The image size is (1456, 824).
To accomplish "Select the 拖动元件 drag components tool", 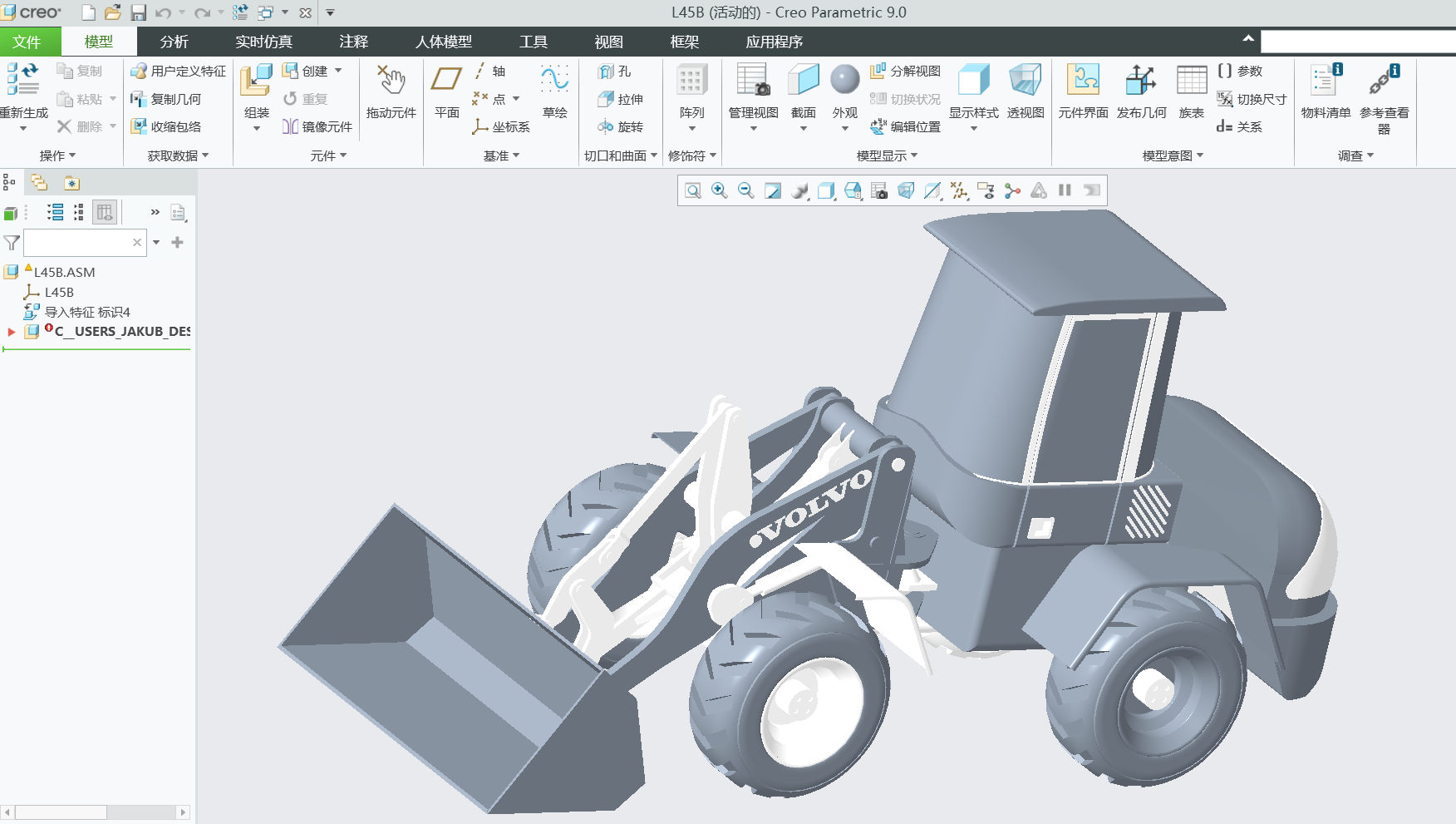I will [x=391, y=91].
